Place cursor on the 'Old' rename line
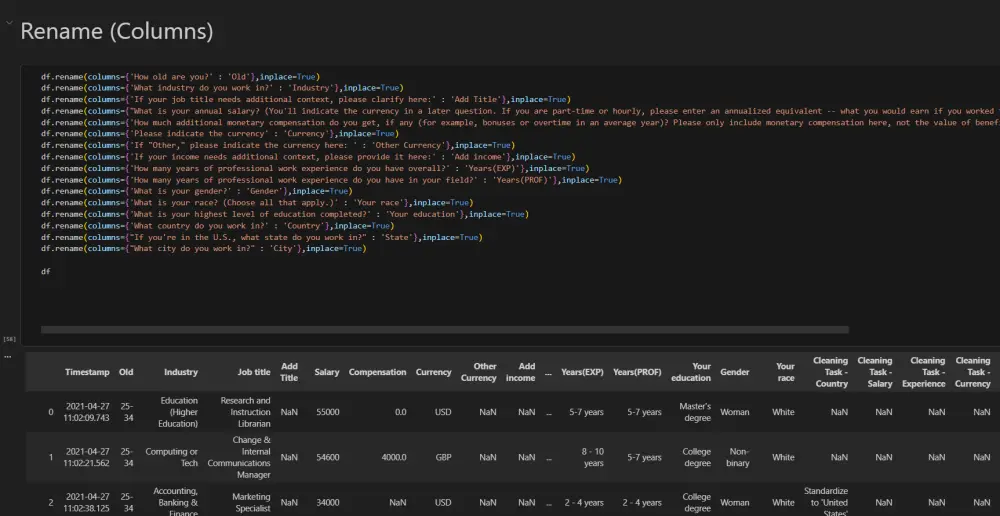1000x516 pixels. 180,77
